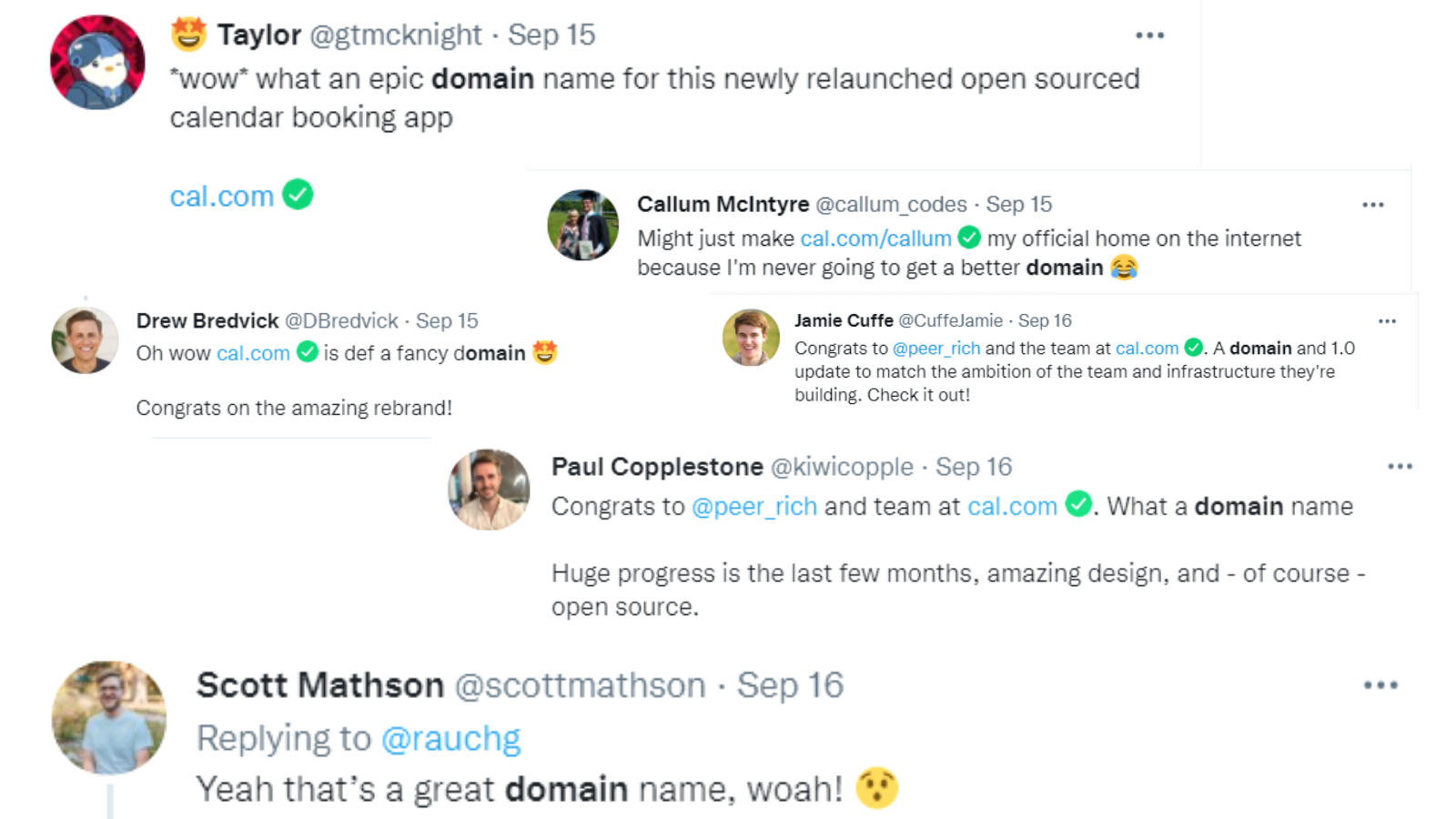Image resolution: width=1456 pixels, height=819 pixels.
Task: Click Paul Copplestone's profile picture
Action: [x=489, y=489]
